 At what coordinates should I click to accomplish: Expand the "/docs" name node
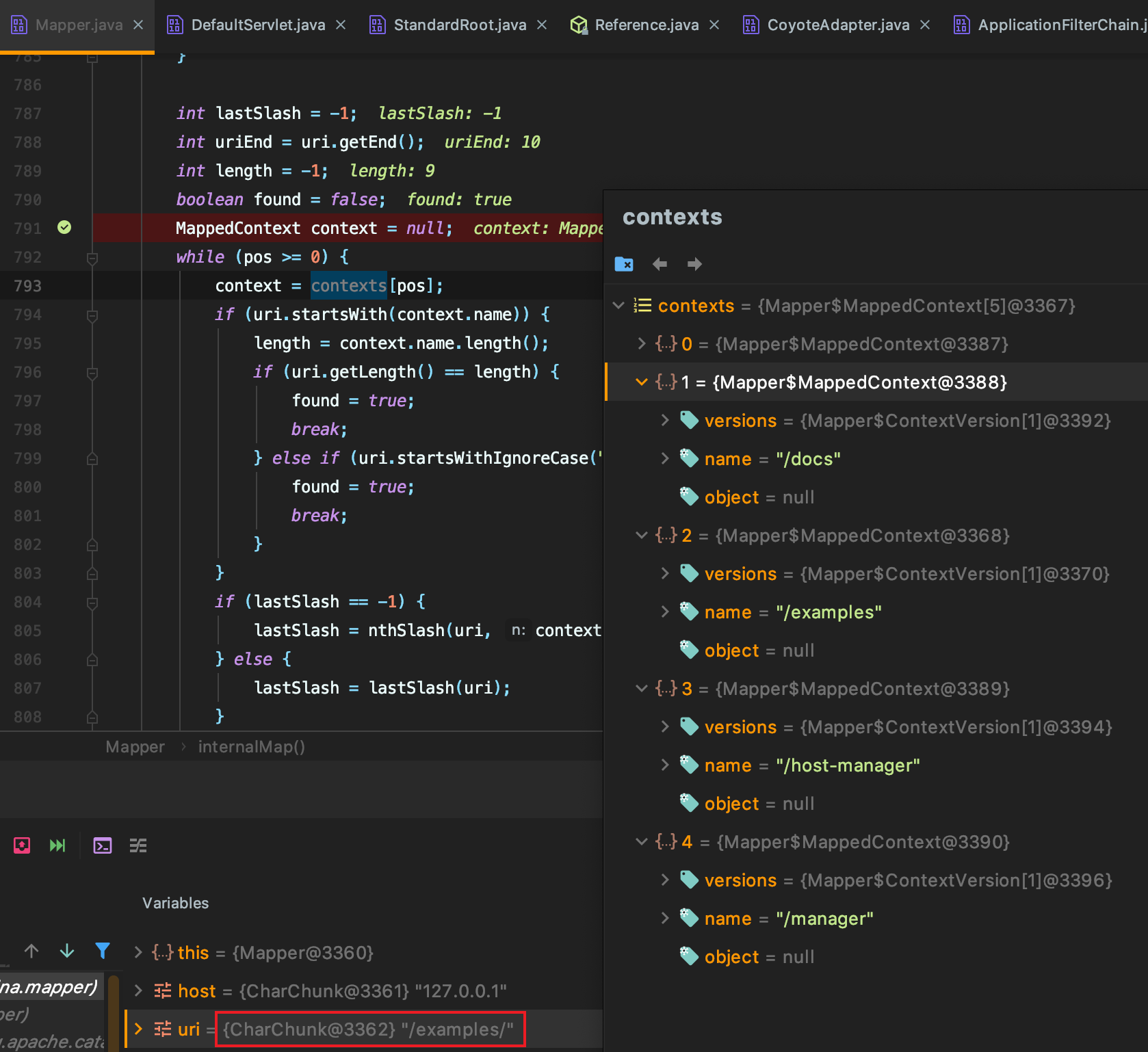[665, 459]
